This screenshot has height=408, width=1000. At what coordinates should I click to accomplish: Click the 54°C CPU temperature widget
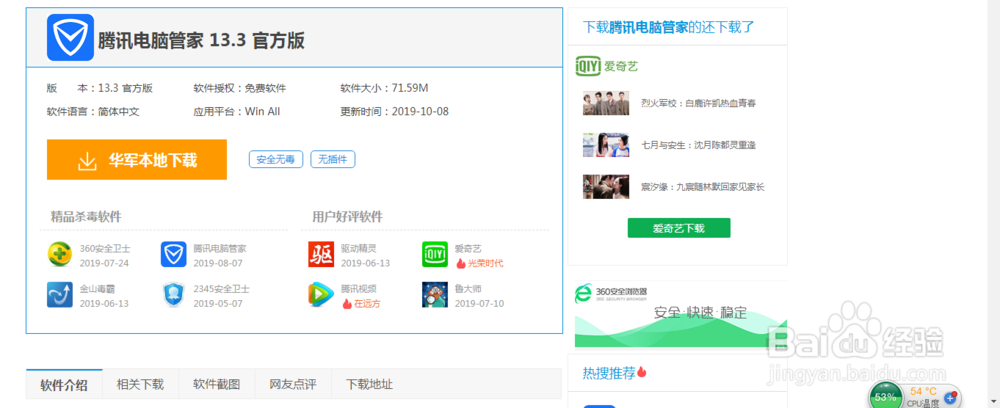(x=923, y=397)
